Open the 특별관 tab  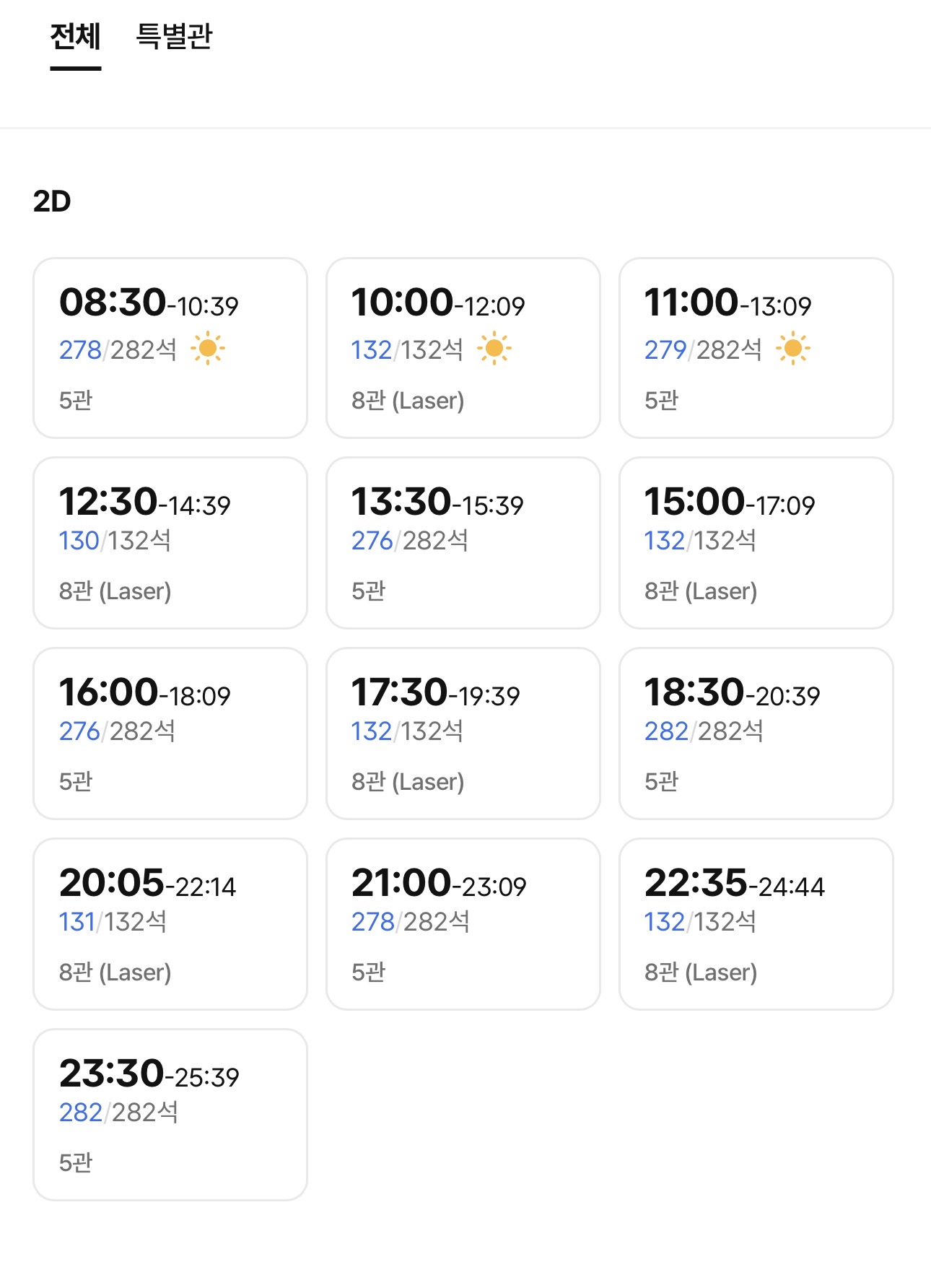[x=174, y=36]
